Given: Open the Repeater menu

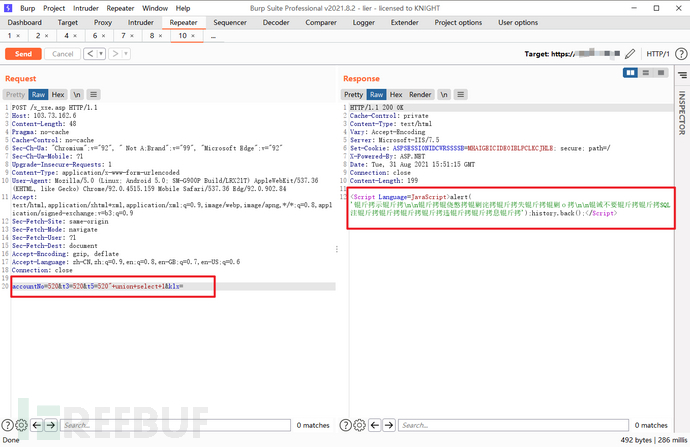Looking at the screenshot, I should 120,8.
